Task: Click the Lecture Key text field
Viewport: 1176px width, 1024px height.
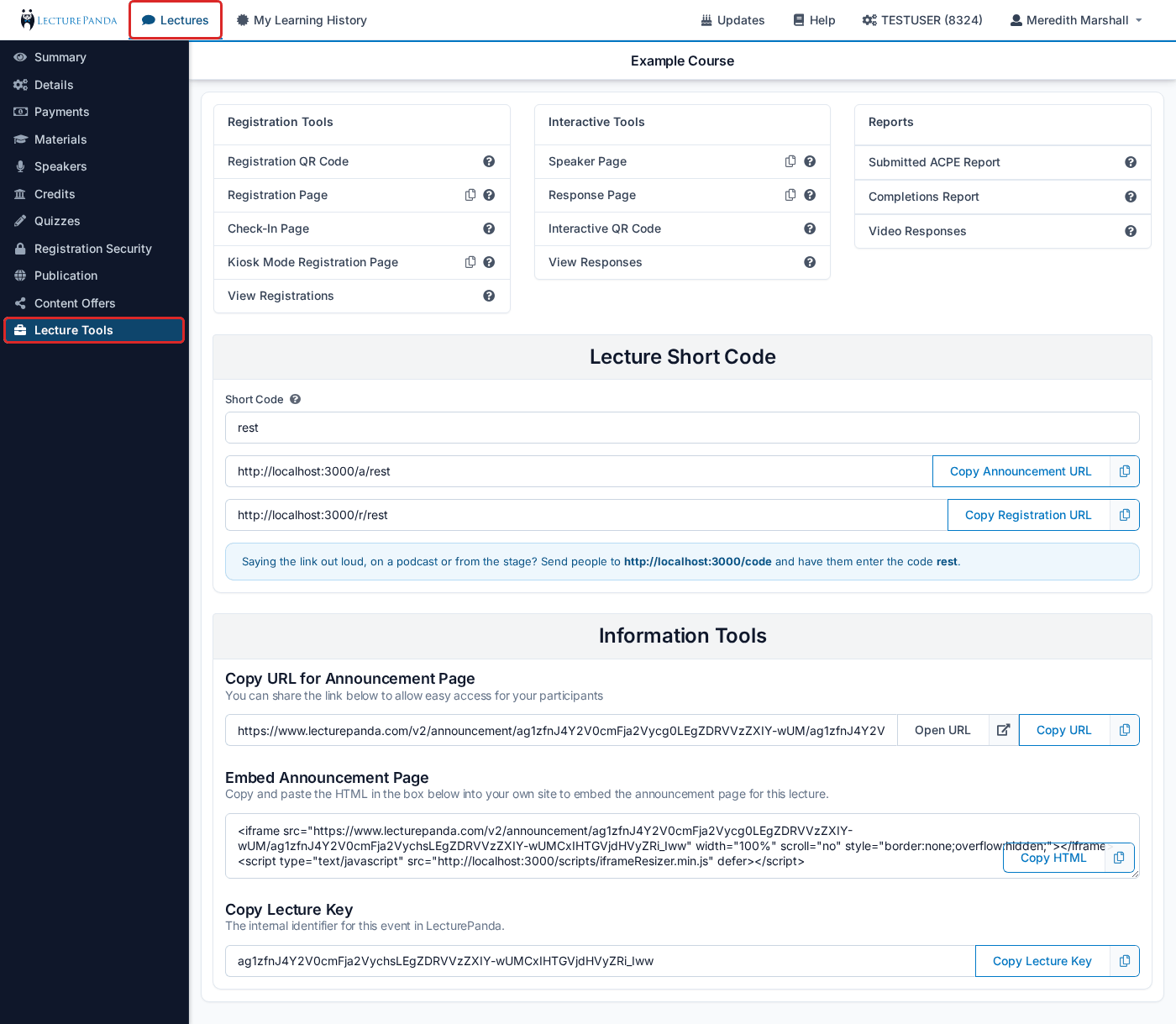Action: (x=601, y=961)
